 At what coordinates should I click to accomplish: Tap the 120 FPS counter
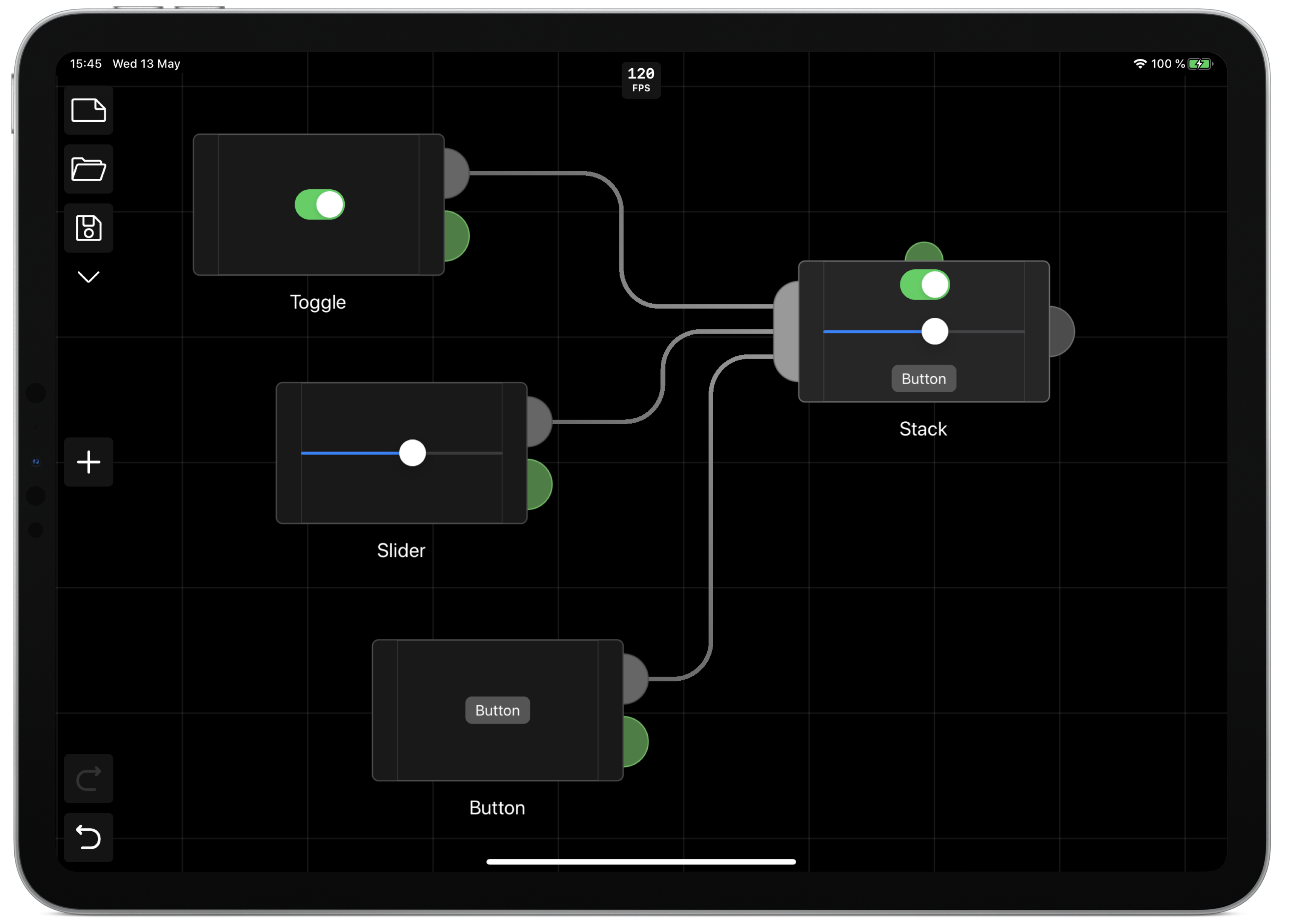pyautogui.click(x=641, y=80)
